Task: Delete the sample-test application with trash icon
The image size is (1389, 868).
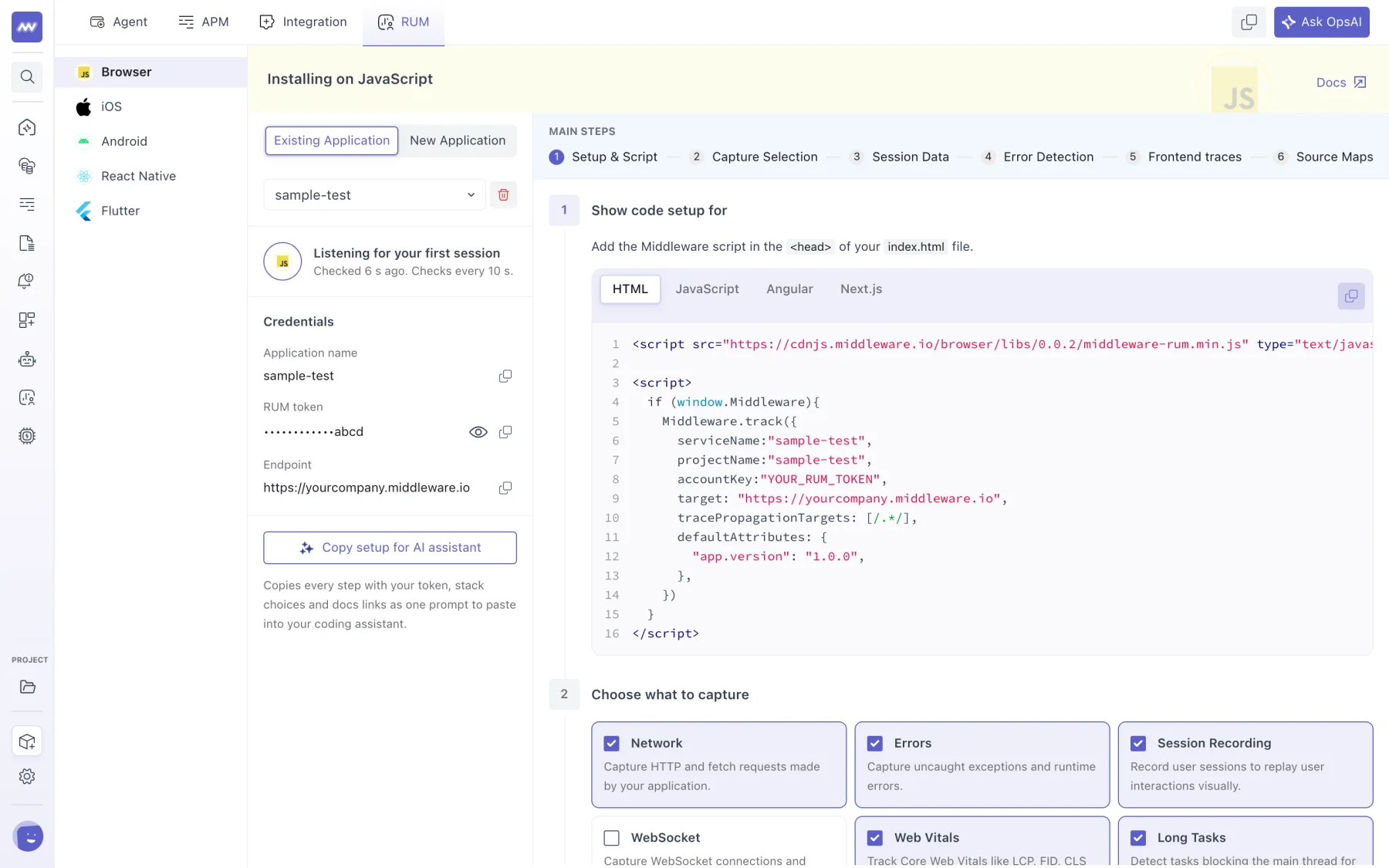Action: 503,194
